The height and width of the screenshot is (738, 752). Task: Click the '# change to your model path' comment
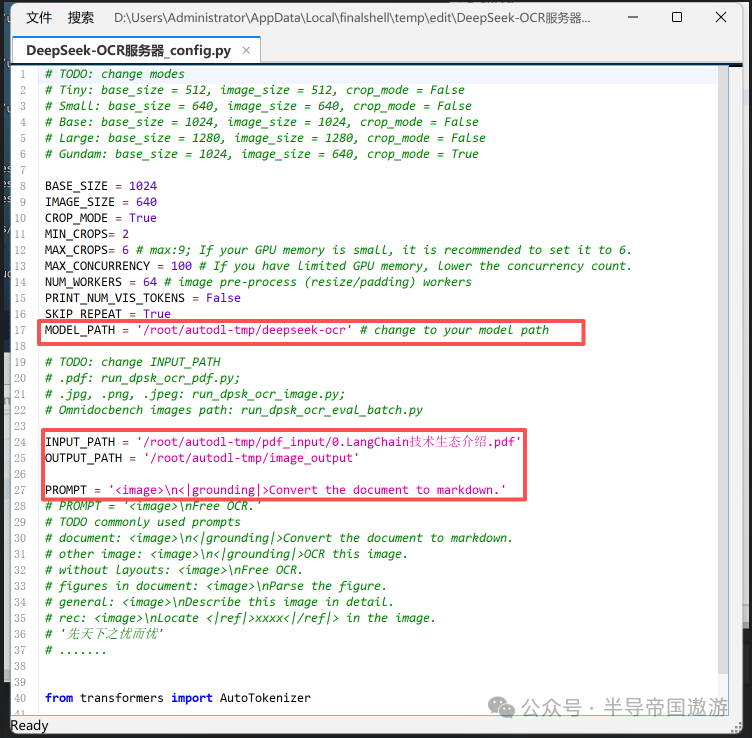pos(454,330)
